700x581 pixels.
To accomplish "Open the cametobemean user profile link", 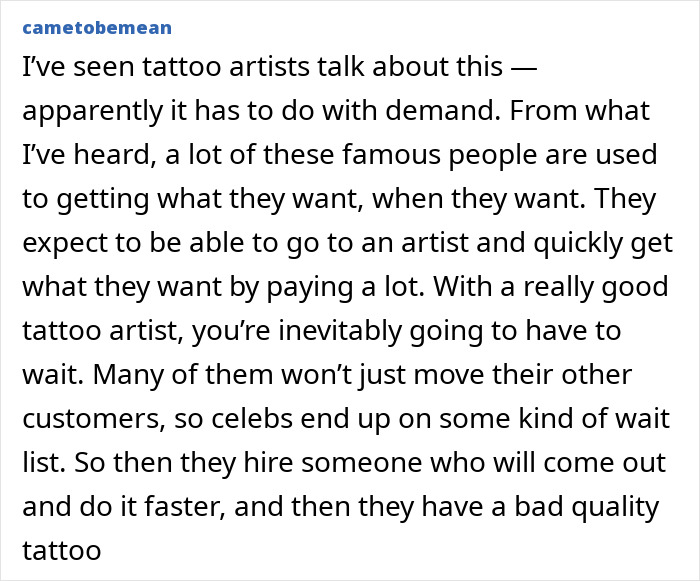I will tap(96, 27).
